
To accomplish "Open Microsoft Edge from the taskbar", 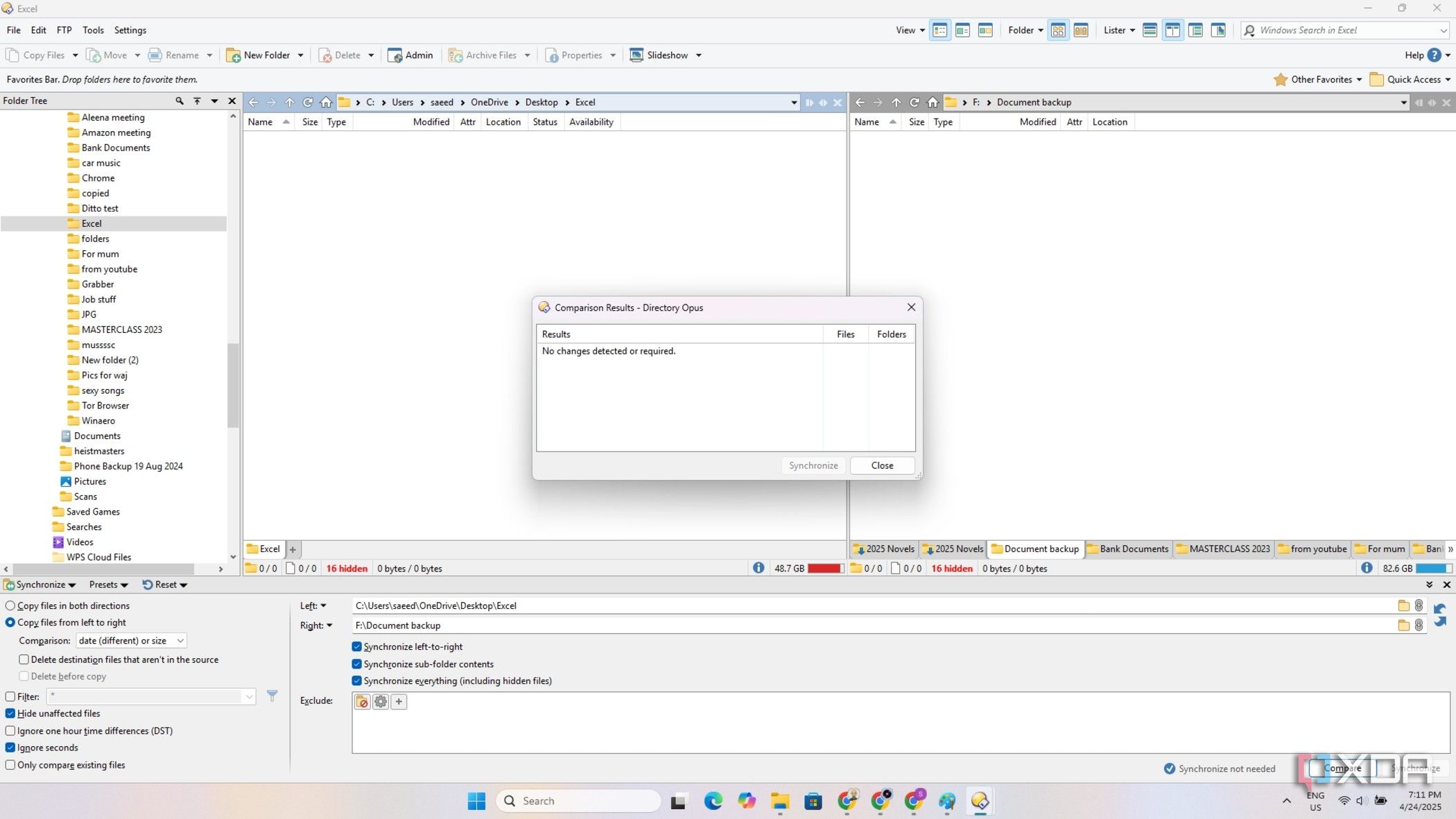I will tap(713, 802).
